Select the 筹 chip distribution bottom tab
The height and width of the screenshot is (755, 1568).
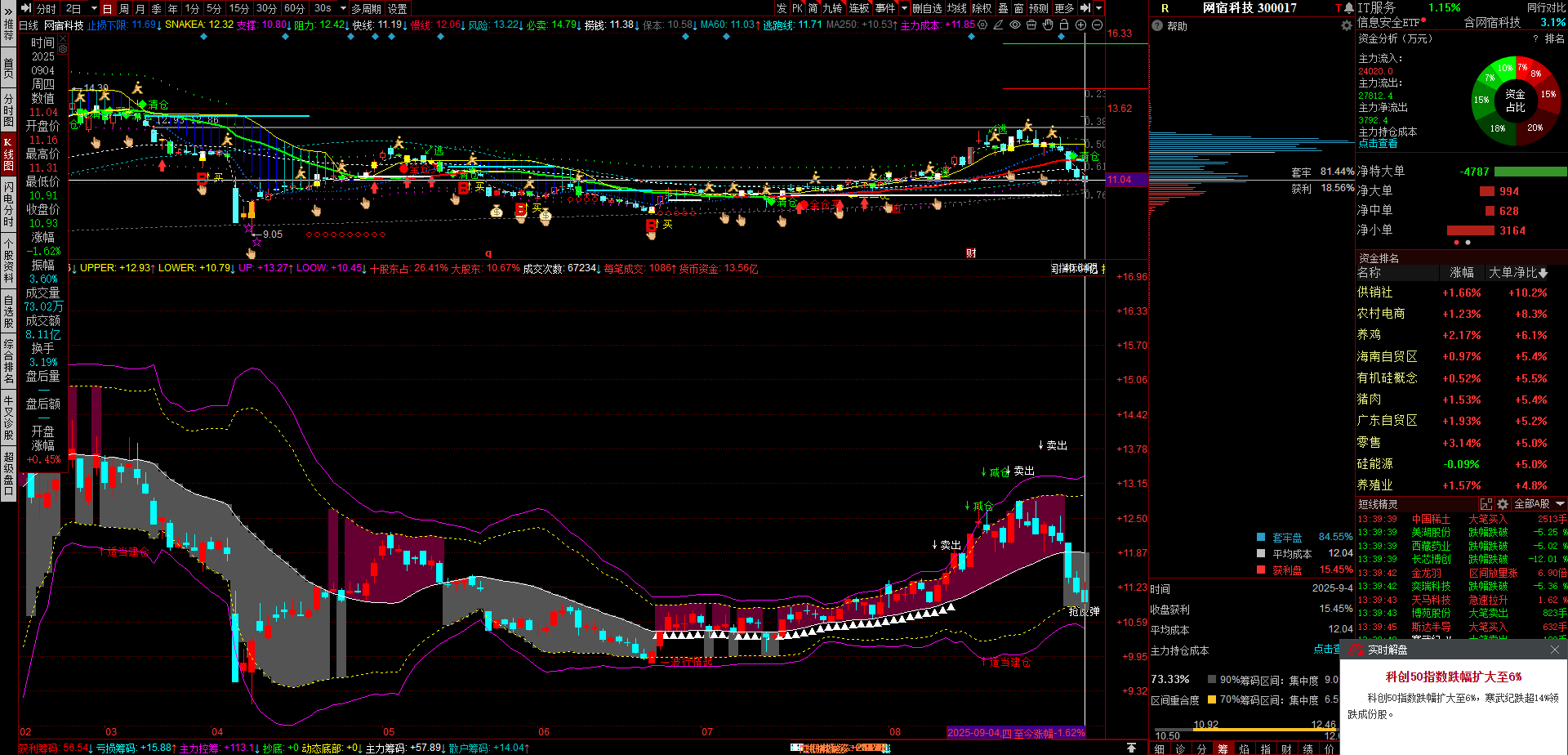1223,748
